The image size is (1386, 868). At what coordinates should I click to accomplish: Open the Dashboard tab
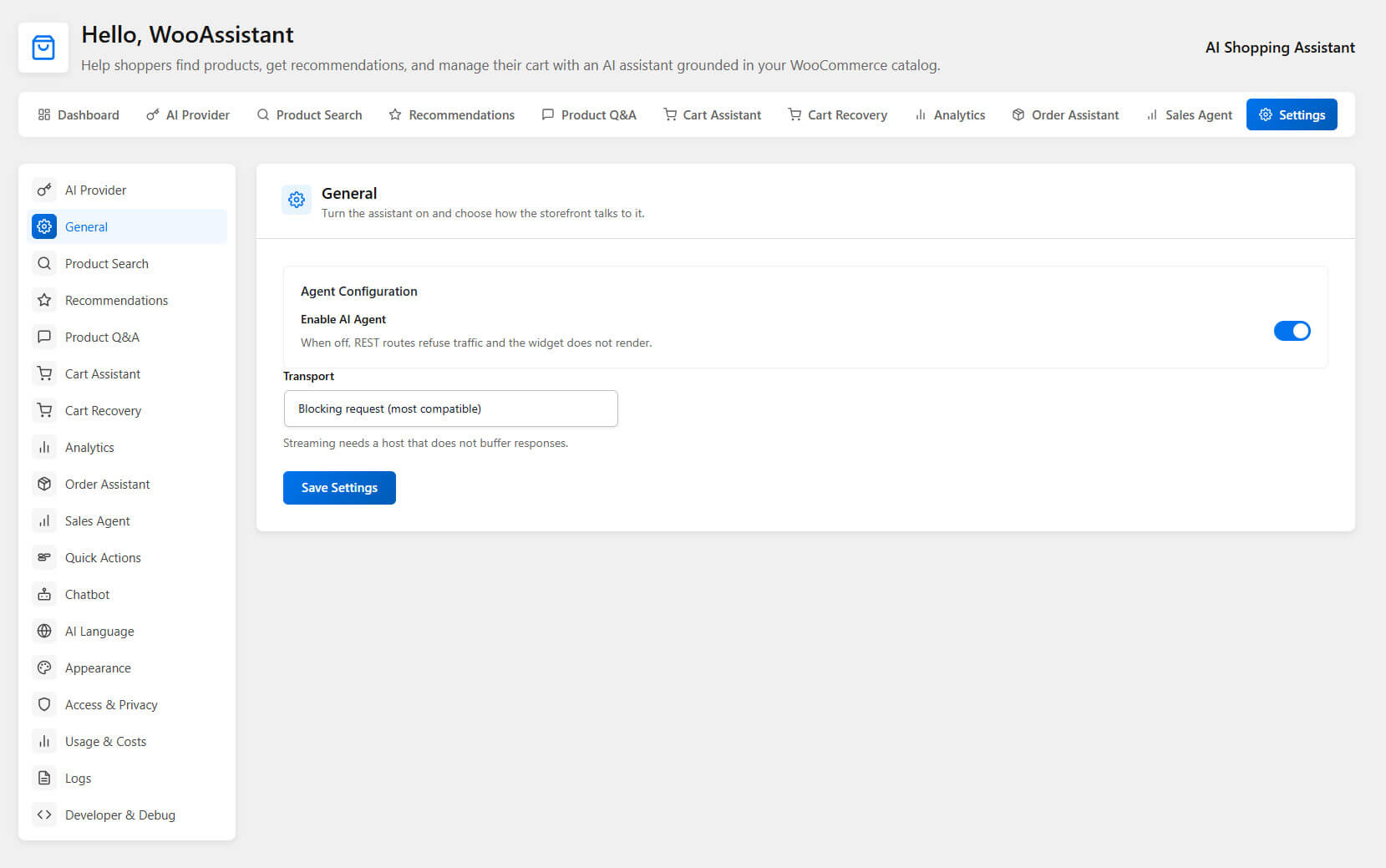pyautogui.click(x=79, y=114)
